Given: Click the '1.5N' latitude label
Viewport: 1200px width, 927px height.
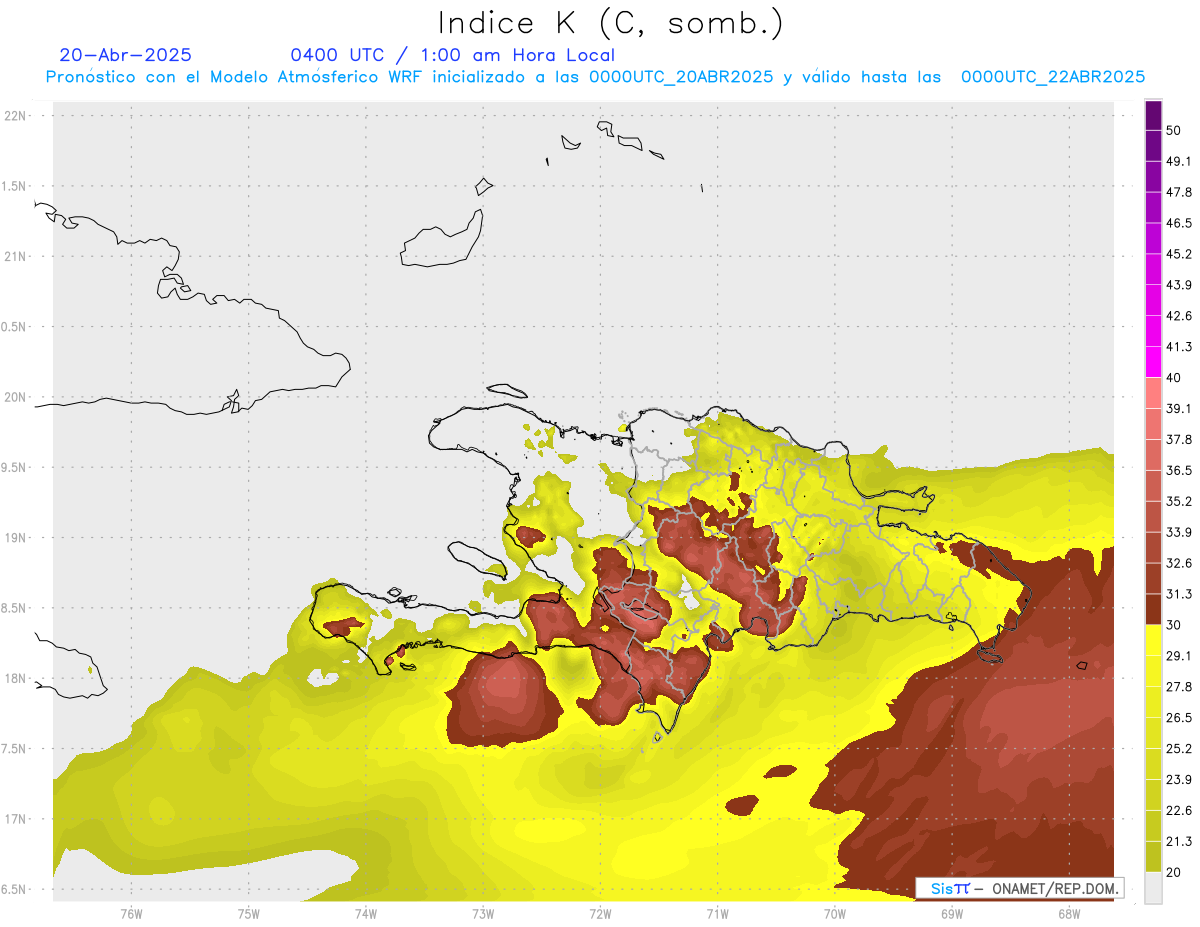Looking at the screenshot, I should [x=15, y=186].
